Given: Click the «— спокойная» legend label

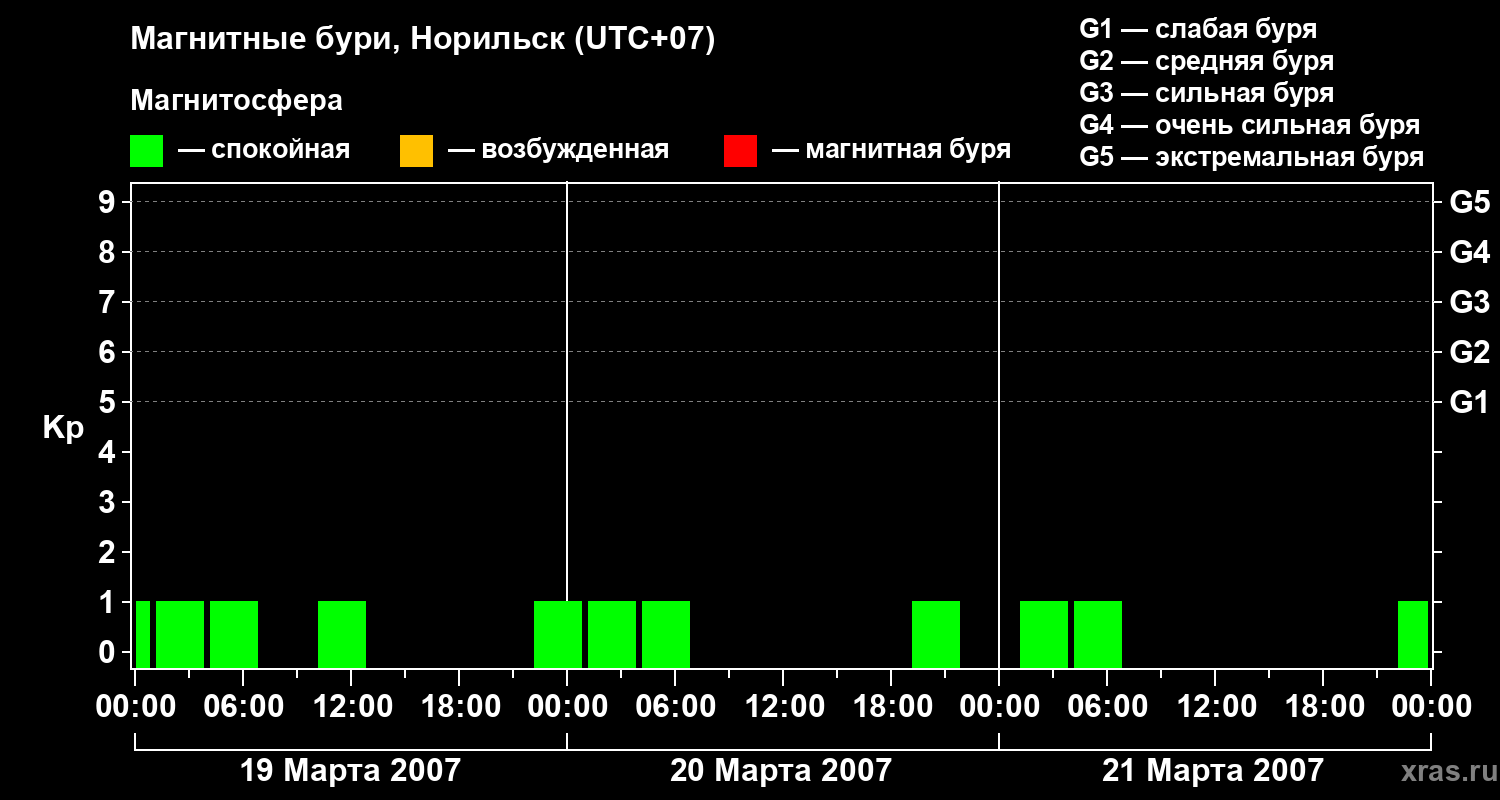Looking at the screenshot, I should [x=264, y=151].
